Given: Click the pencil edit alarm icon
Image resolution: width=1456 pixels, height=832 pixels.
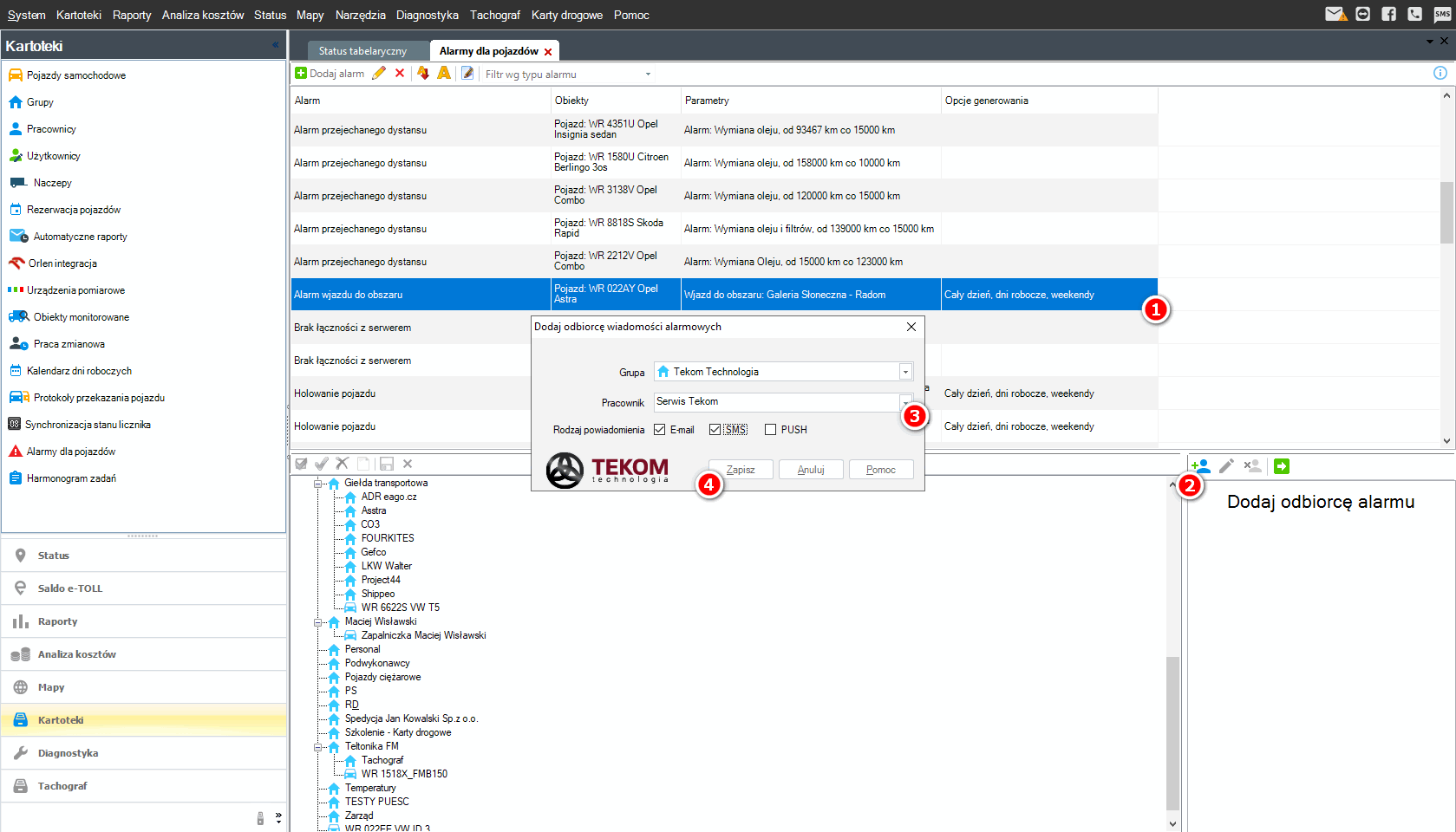Looking at the screenshot, I should [x=379, y=74].
